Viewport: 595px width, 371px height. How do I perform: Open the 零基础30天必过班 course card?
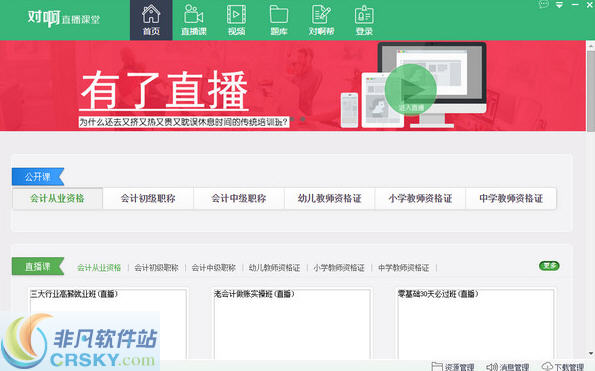475,324
